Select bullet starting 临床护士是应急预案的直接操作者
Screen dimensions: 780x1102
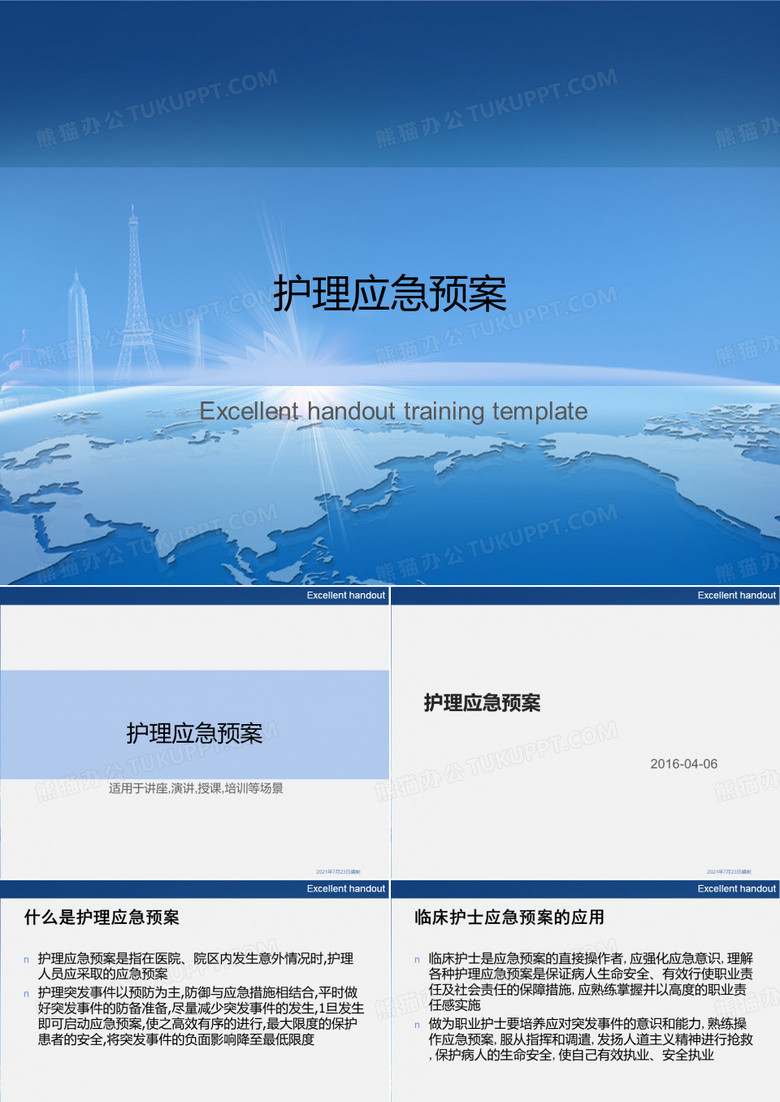click(x=591, y=982)
